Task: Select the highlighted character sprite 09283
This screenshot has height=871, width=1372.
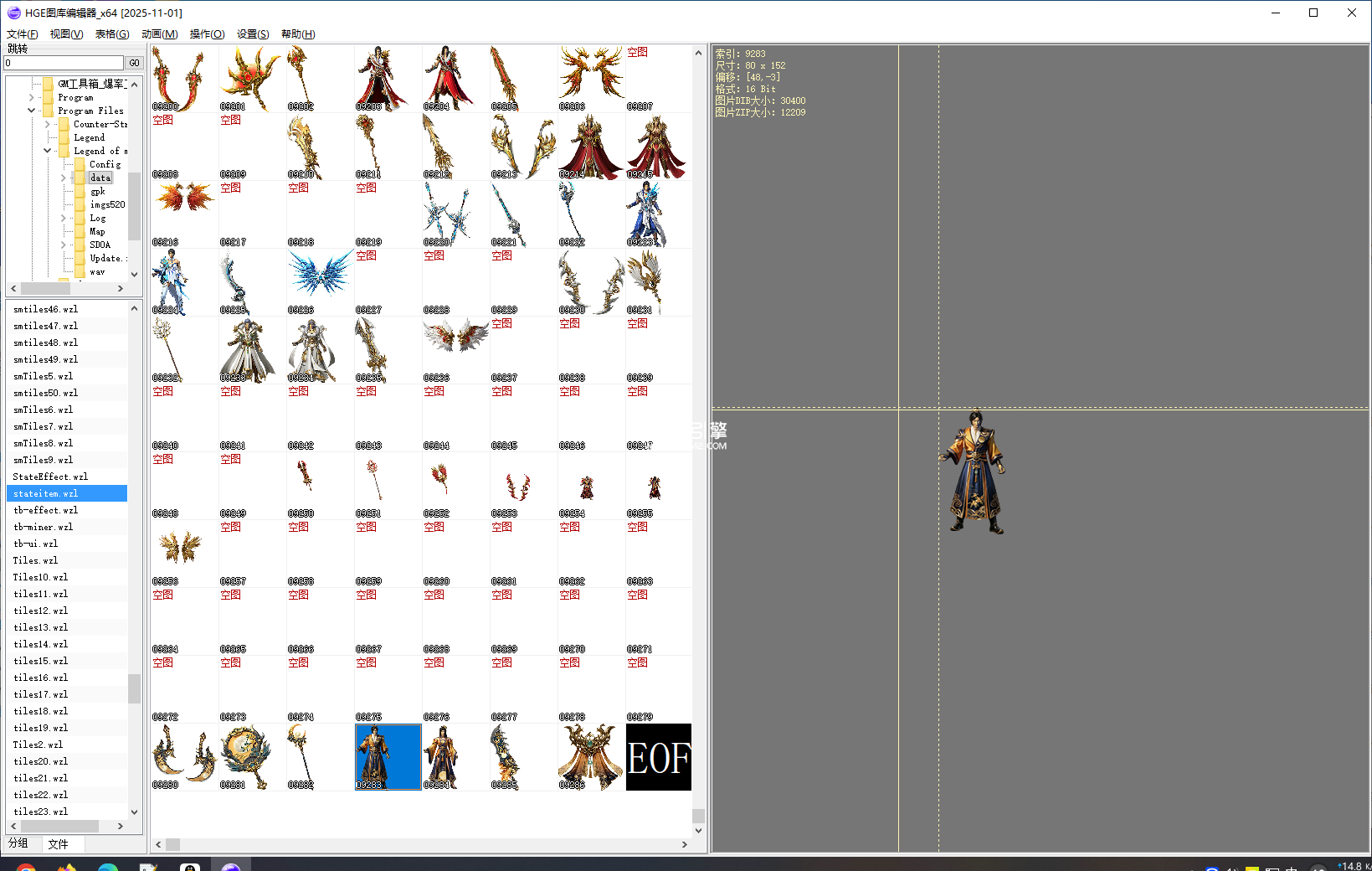Action: 388,757
